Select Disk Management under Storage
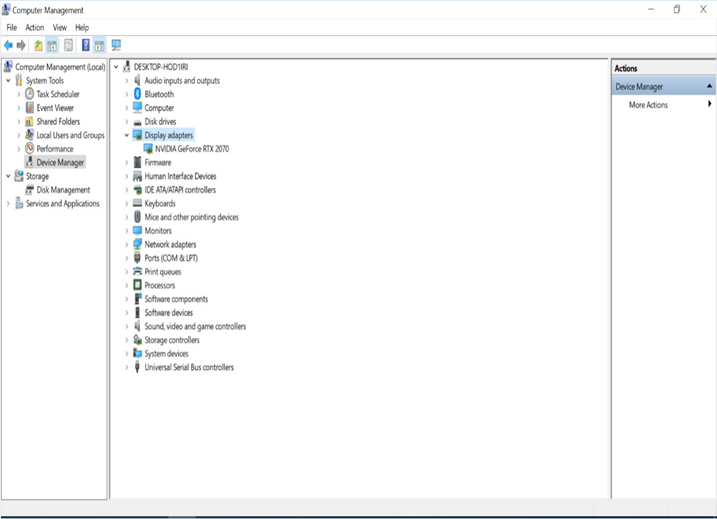This screenshot has height=519, width=717. (63, 190)
